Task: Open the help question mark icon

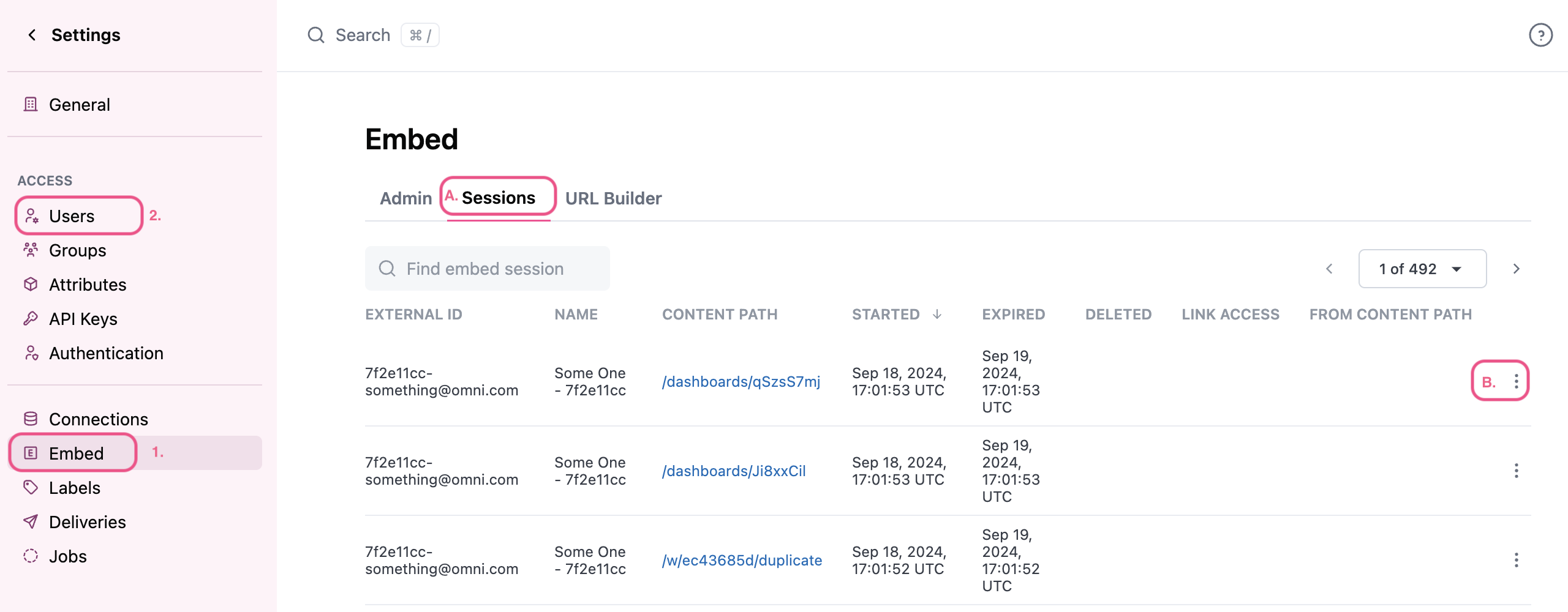Action: point(1540,35)
